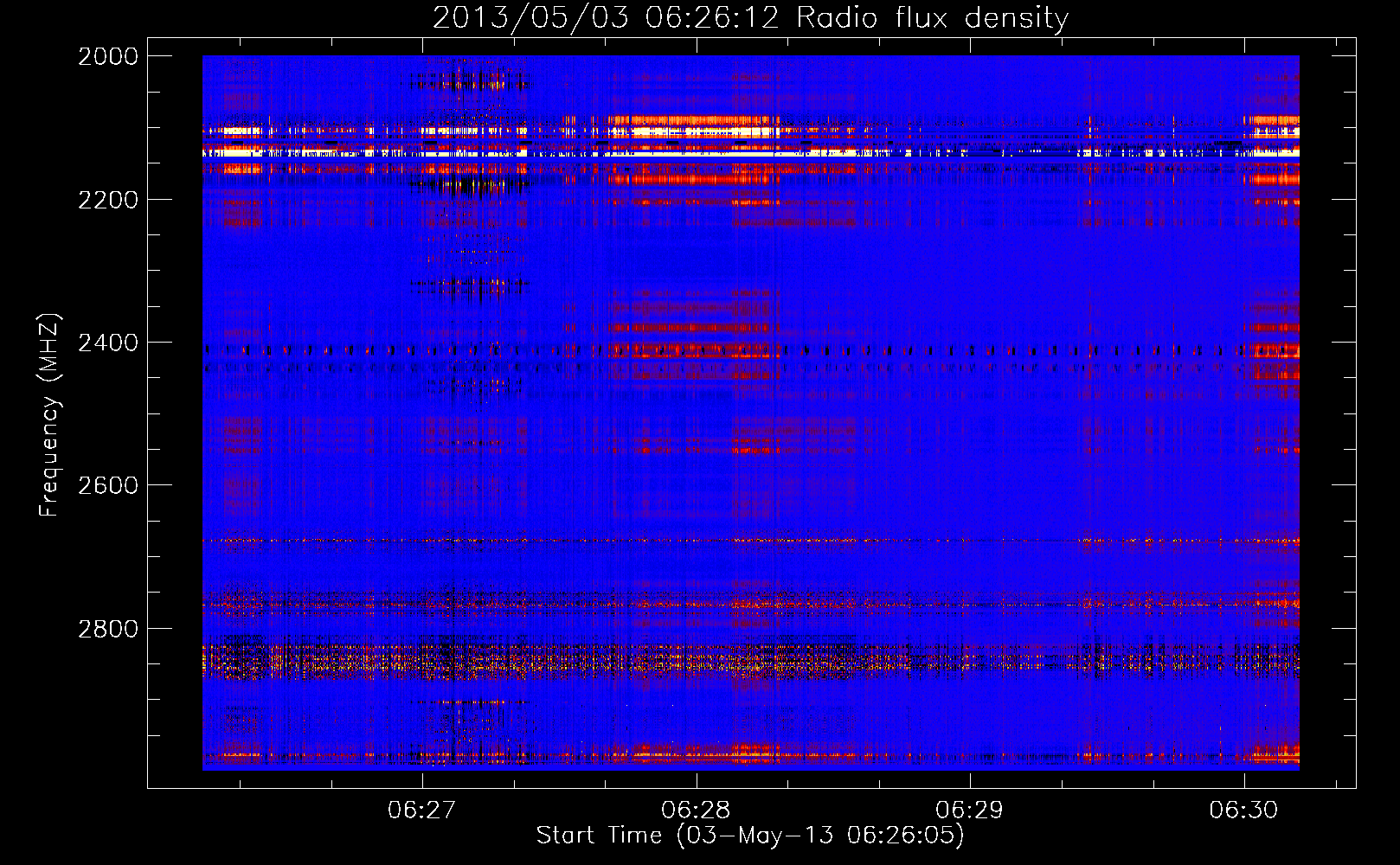Click the '2200' frequency axis label
This screenshot has width=1400, height=865.
click(108, 200)
